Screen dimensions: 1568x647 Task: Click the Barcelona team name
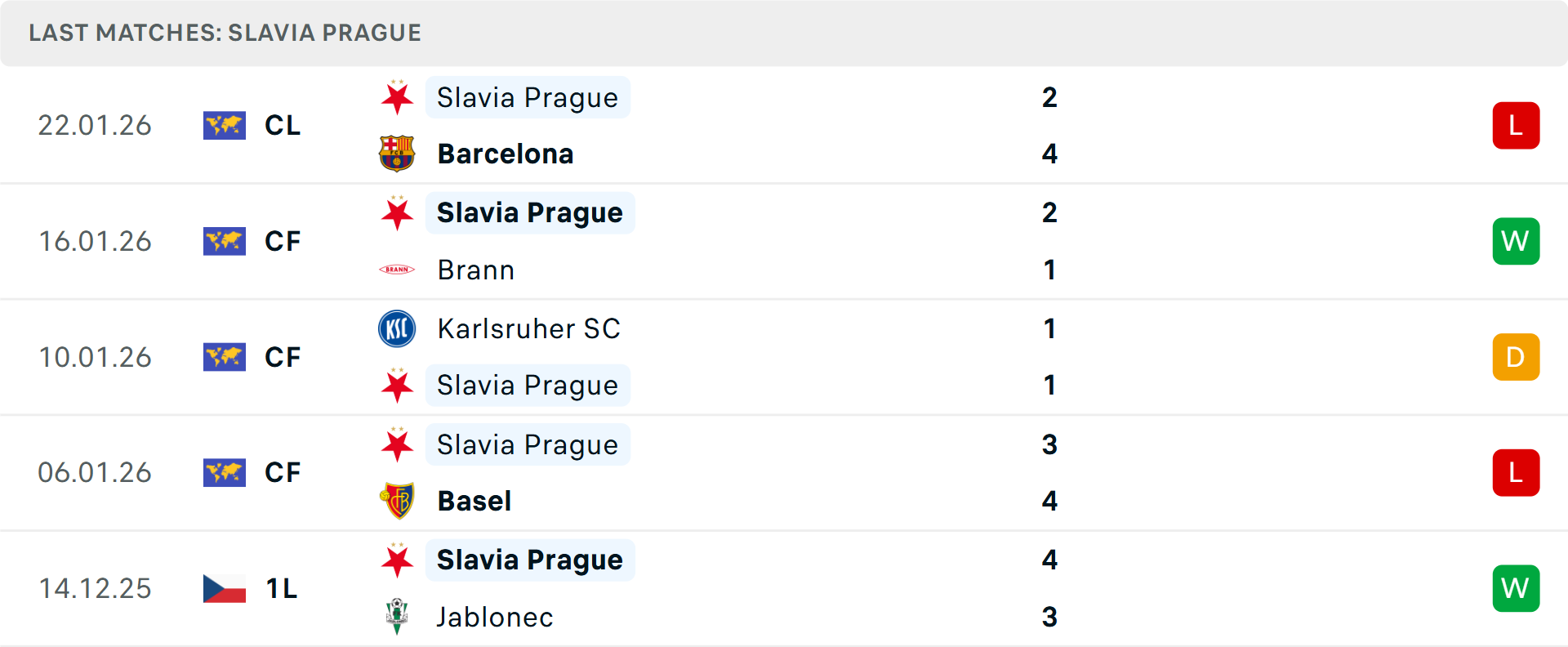coord(506,153)
